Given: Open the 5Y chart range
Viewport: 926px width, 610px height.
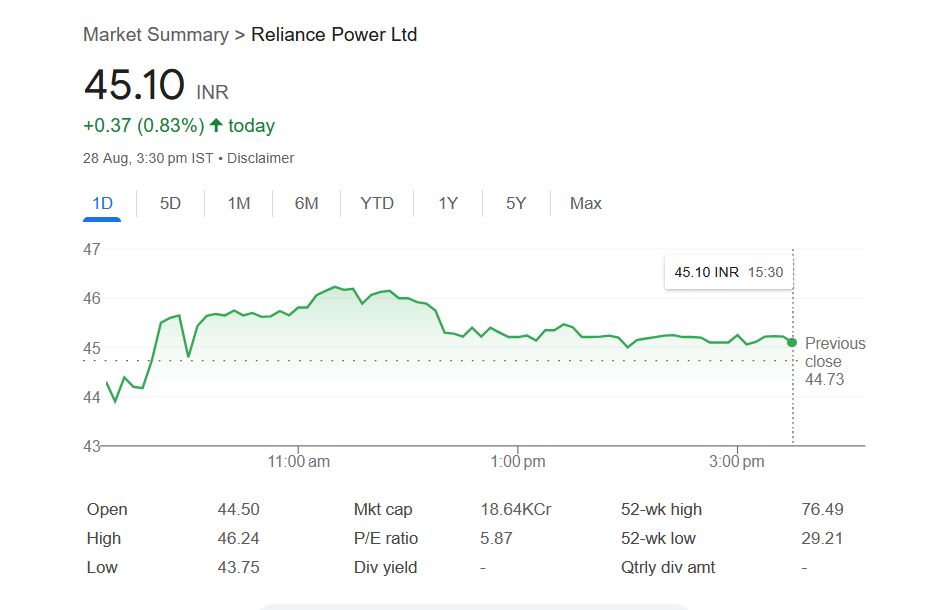Looking at the screenshot, I should 516,204.
